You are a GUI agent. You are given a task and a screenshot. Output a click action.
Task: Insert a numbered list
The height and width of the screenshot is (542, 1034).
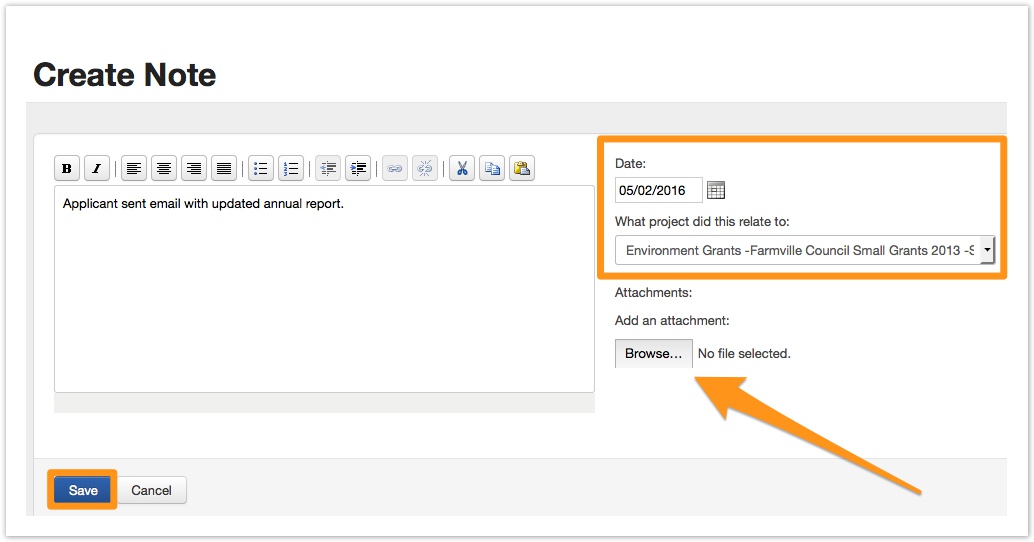pyautogui.click(x=291, y=169)
